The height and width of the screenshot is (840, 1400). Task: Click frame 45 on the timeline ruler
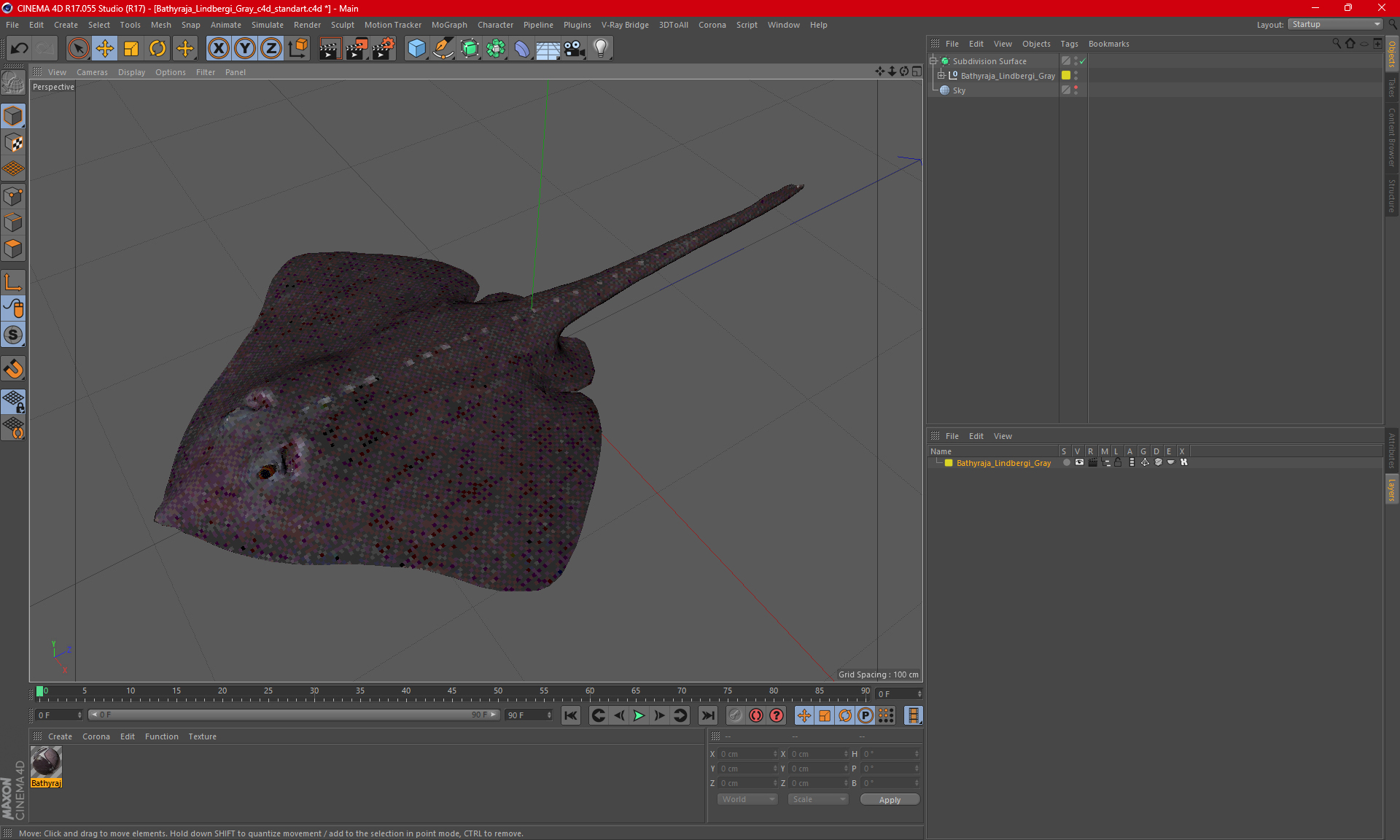(x=452, y=691)
